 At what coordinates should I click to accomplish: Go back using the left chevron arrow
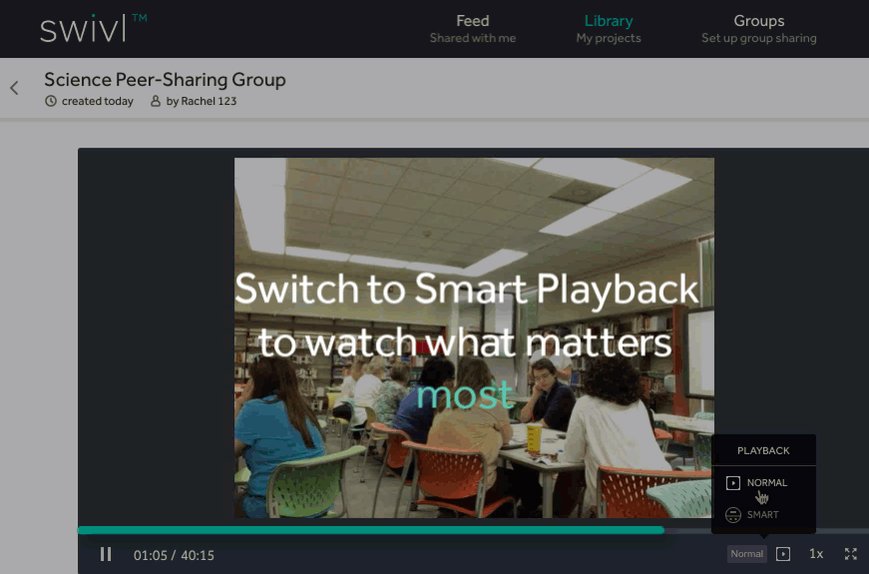(x=14, y=88)
